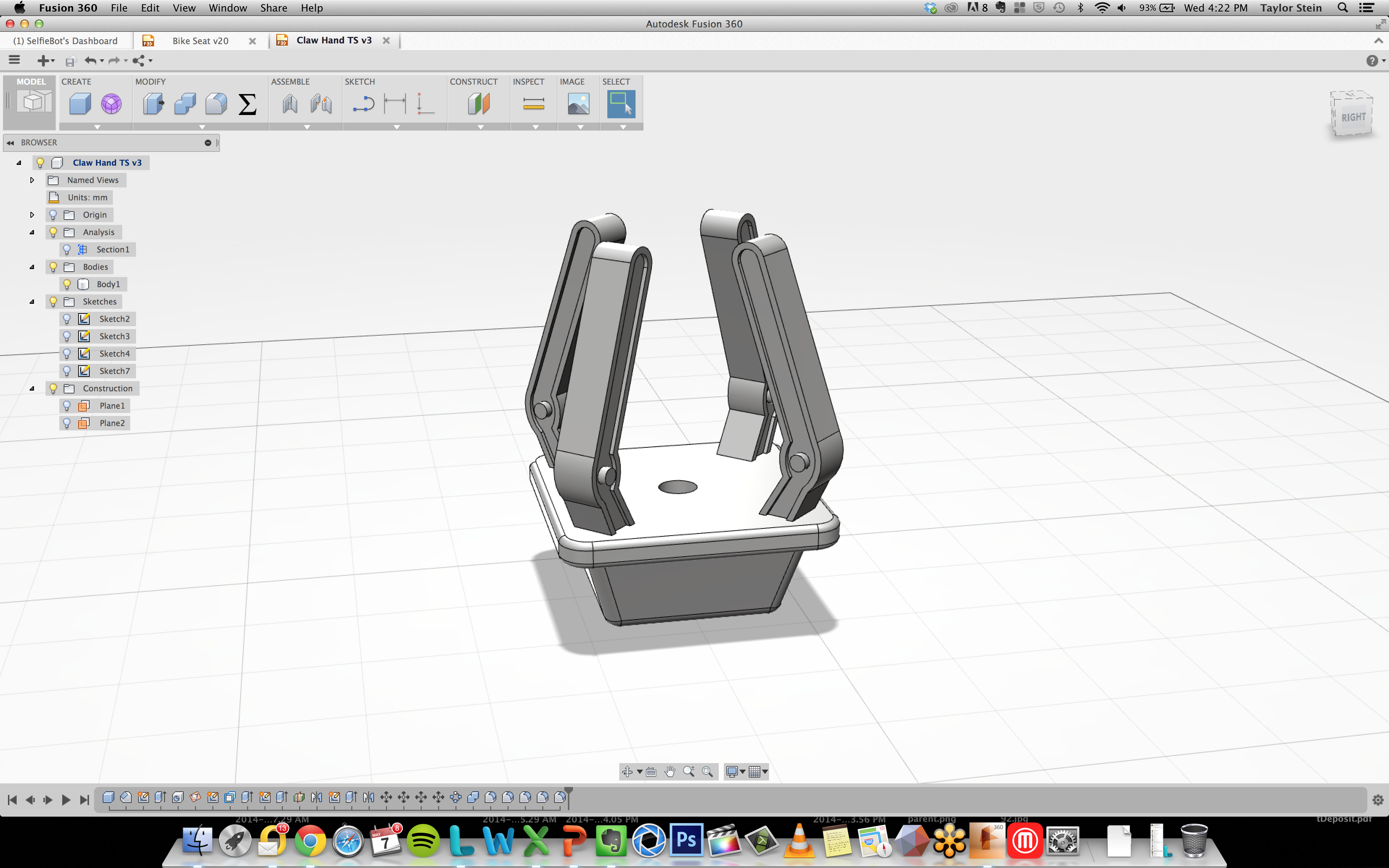Click the Undo arrow icon
Image resolution: width=1389 pixels, height=868 pixels.
click(91, 60)
